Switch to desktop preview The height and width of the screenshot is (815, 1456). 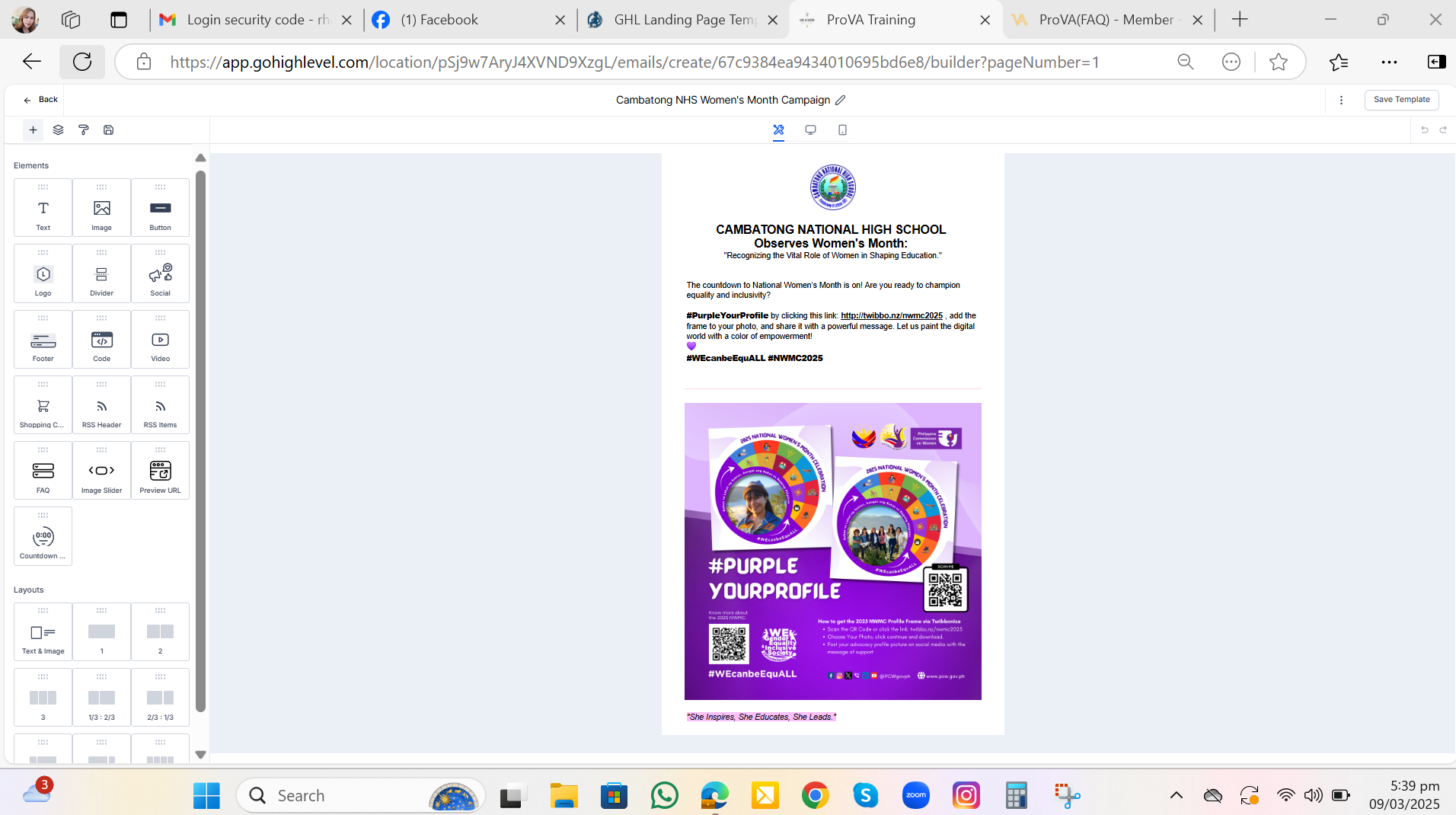[x=810, y=130]
